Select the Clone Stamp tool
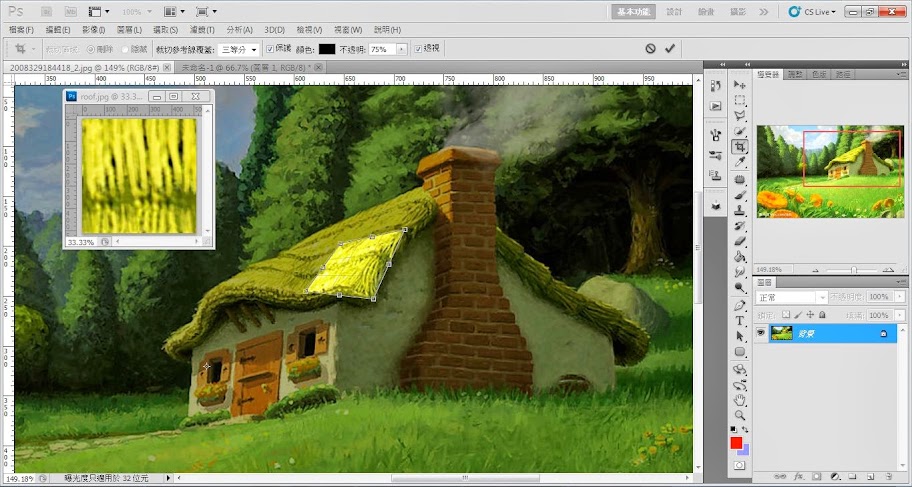Viewport: 912px width, 487px height. (x=739, y=211)
